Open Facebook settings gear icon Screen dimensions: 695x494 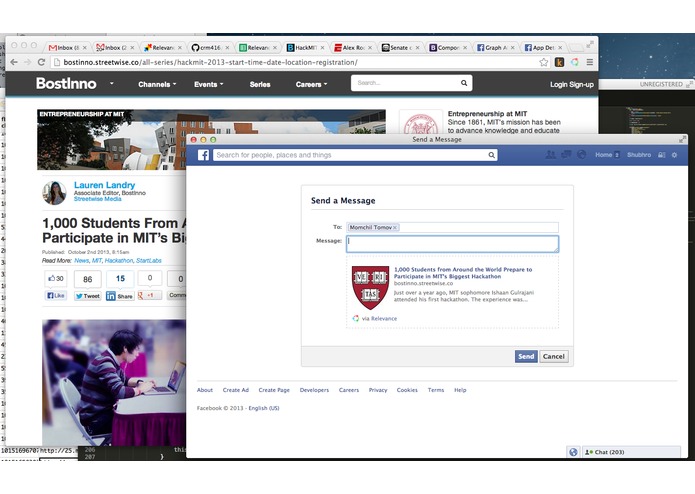pos(674,155)
